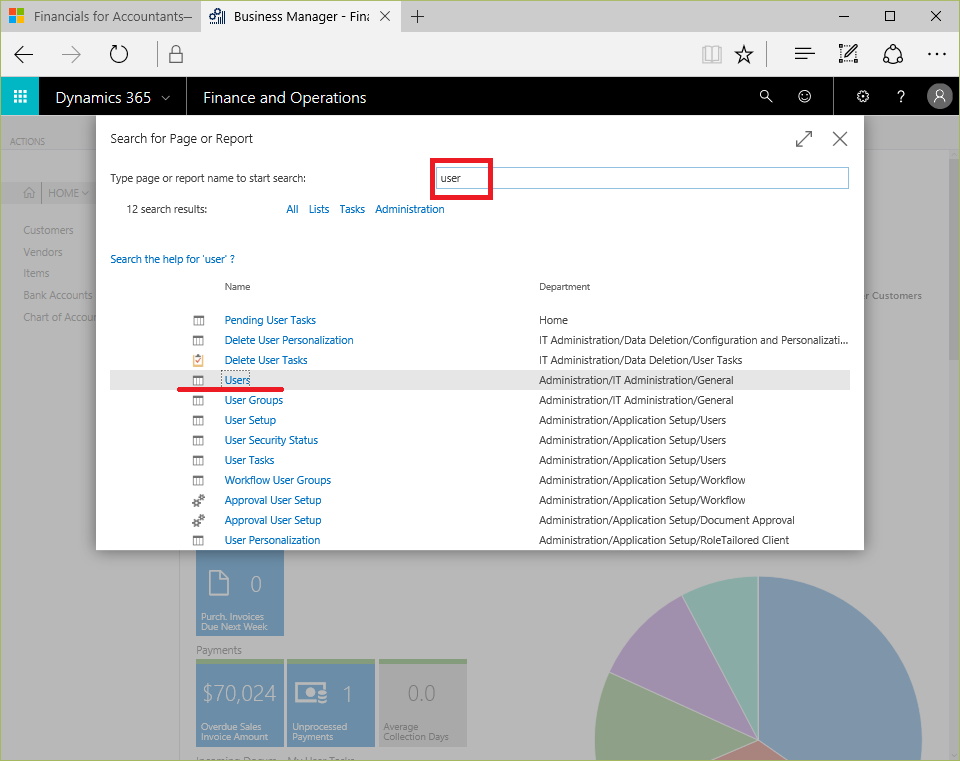Screen dimensions: 960x761
Task: Open the user account avatar icon
Action: tap(939, 96)
